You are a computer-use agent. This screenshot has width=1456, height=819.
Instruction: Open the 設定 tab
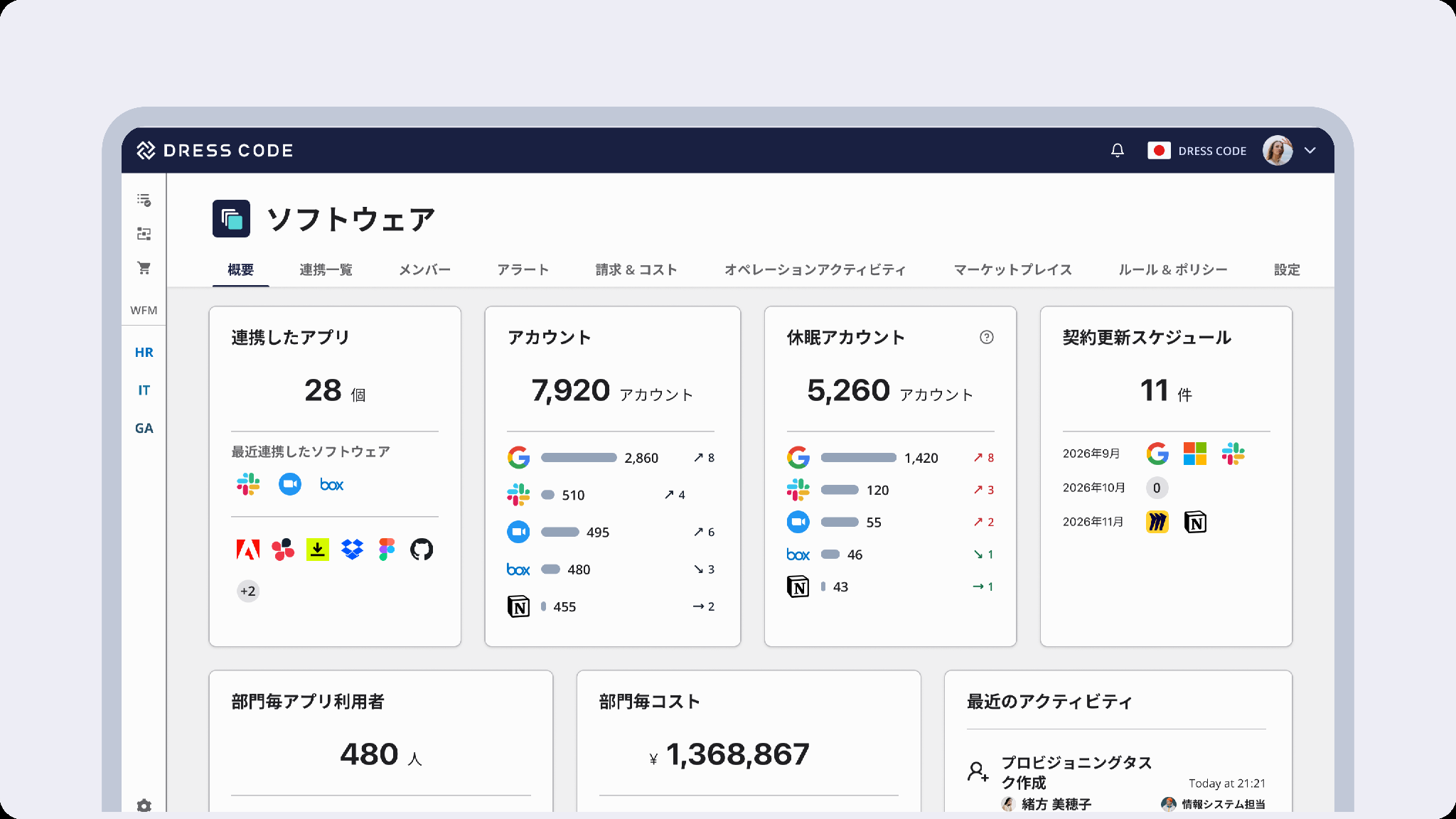[x=1287, y=269]
